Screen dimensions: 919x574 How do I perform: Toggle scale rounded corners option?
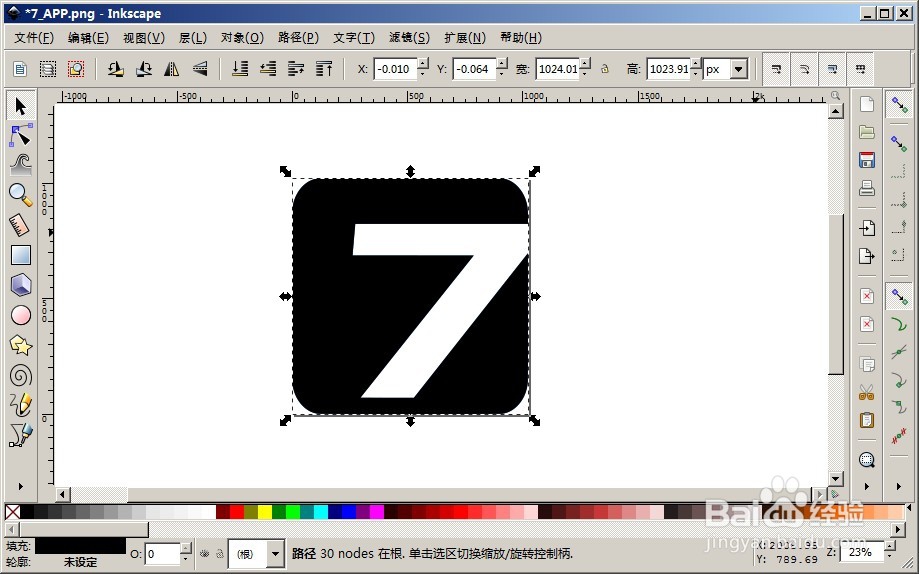coord(804,69)
